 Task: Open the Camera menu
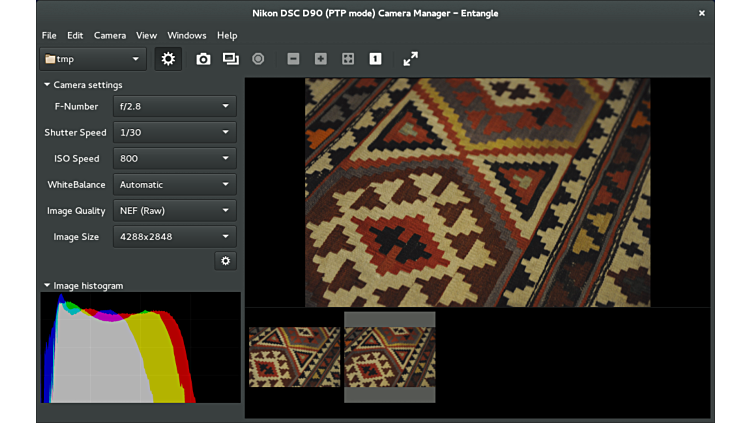(x=110, y=35)
